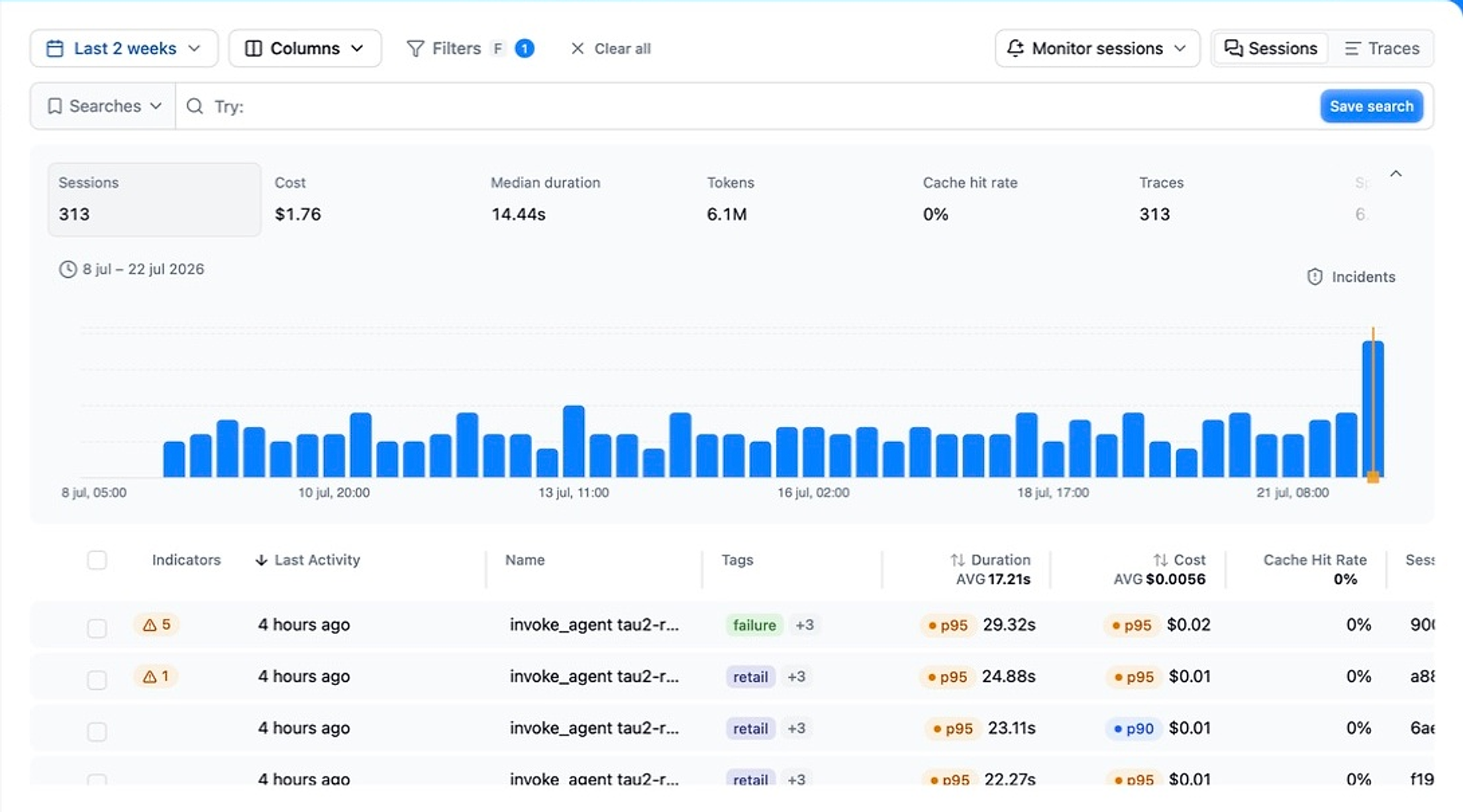Expand +3 tags beside failure

804,625
